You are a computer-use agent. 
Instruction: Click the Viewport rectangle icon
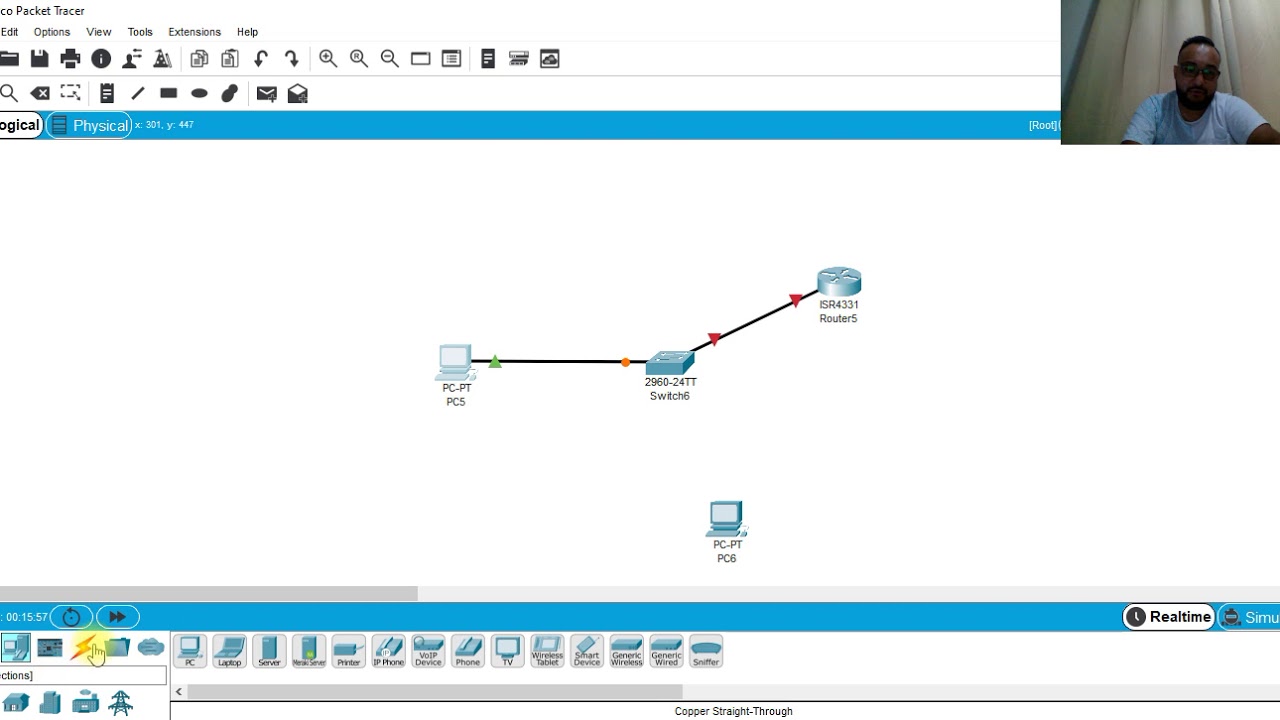(420, 59)
